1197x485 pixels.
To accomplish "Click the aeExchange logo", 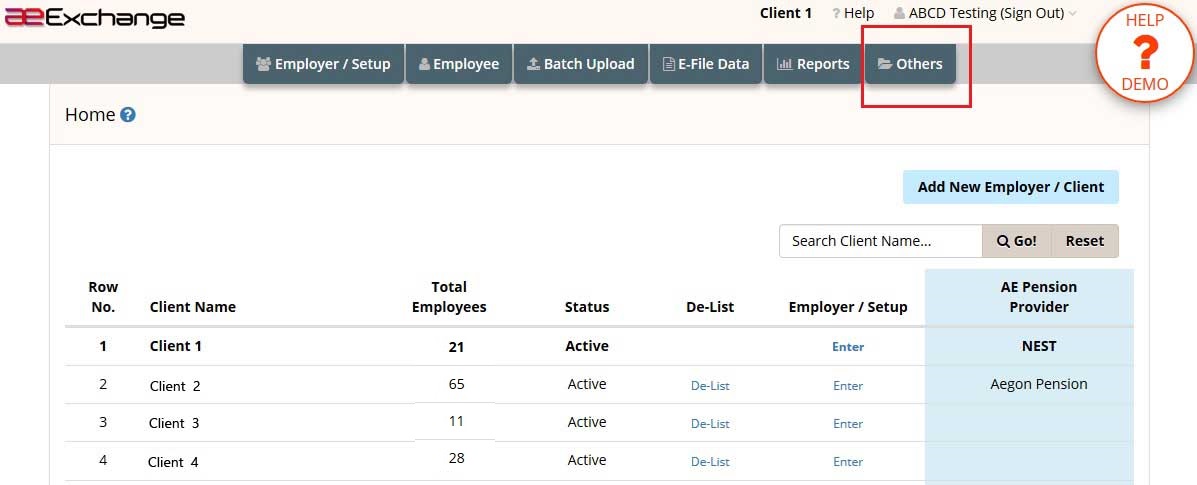I will (95, 18).
